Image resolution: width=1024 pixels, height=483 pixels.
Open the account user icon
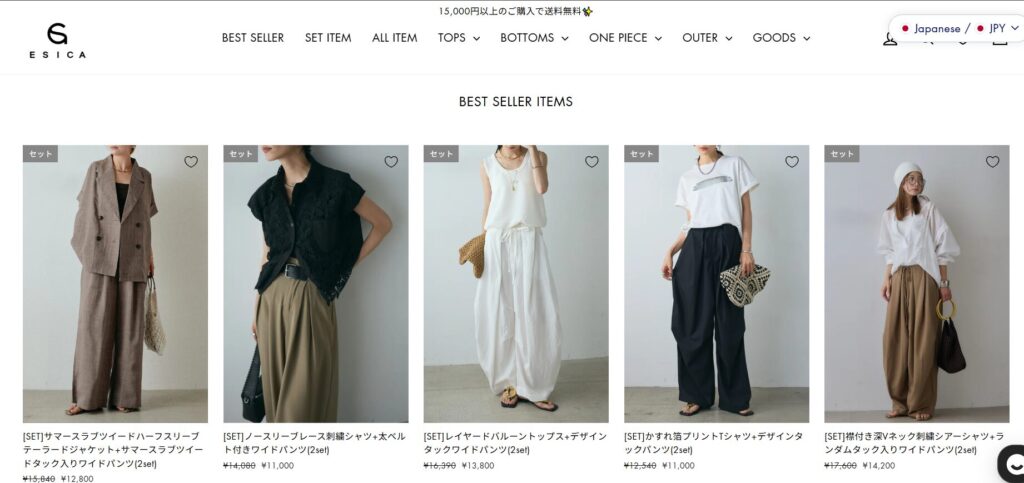(x=889, y=40)
